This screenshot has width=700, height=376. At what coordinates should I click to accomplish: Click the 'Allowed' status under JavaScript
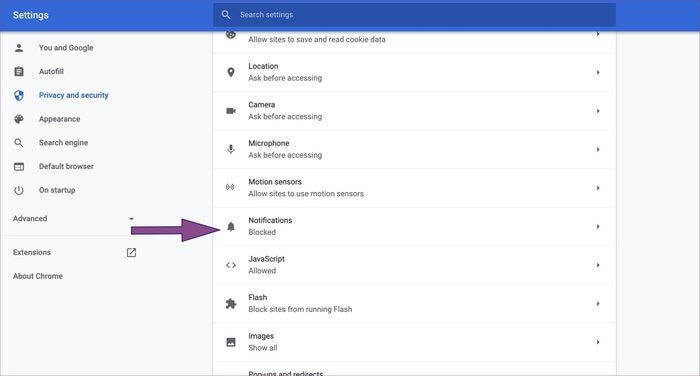262,271
